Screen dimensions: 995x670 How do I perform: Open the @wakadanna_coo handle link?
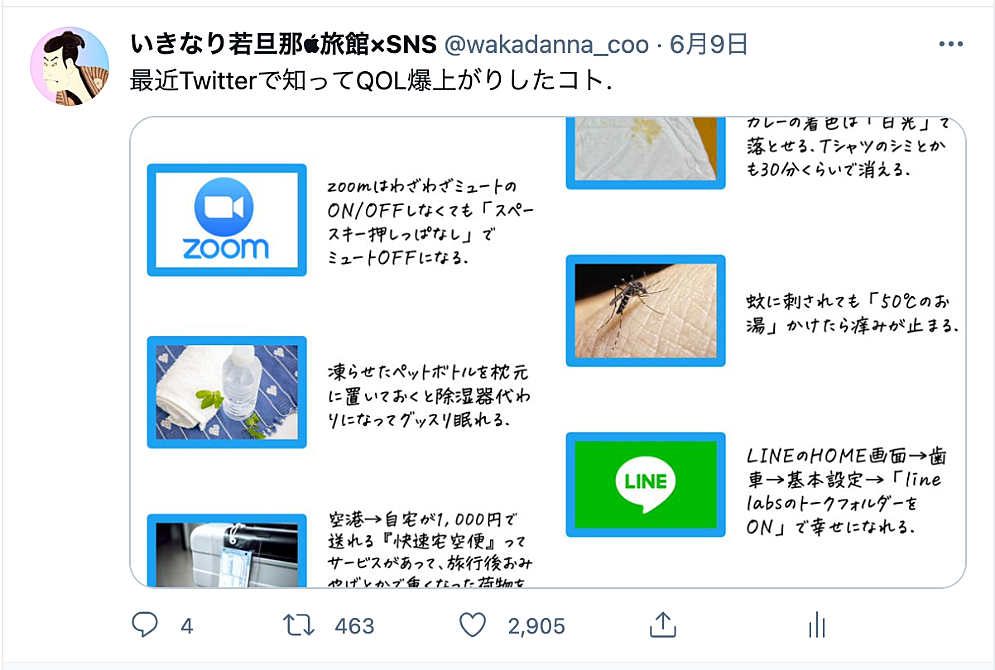(x=546, y=44)
